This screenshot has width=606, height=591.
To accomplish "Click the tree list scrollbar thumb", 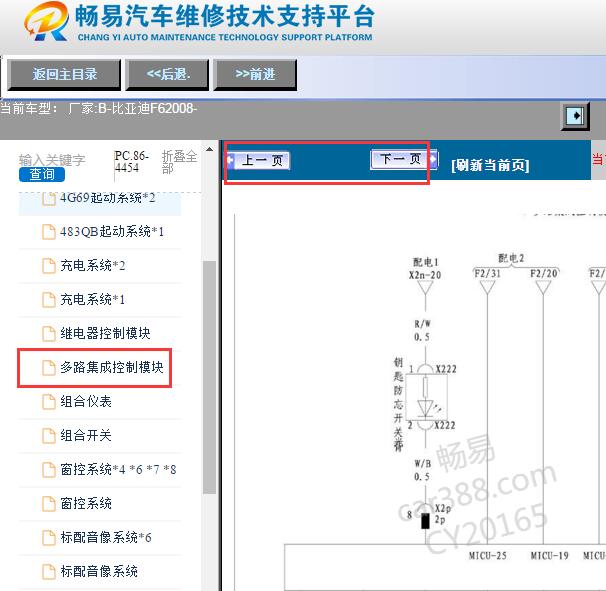I will tap(209, 377).
